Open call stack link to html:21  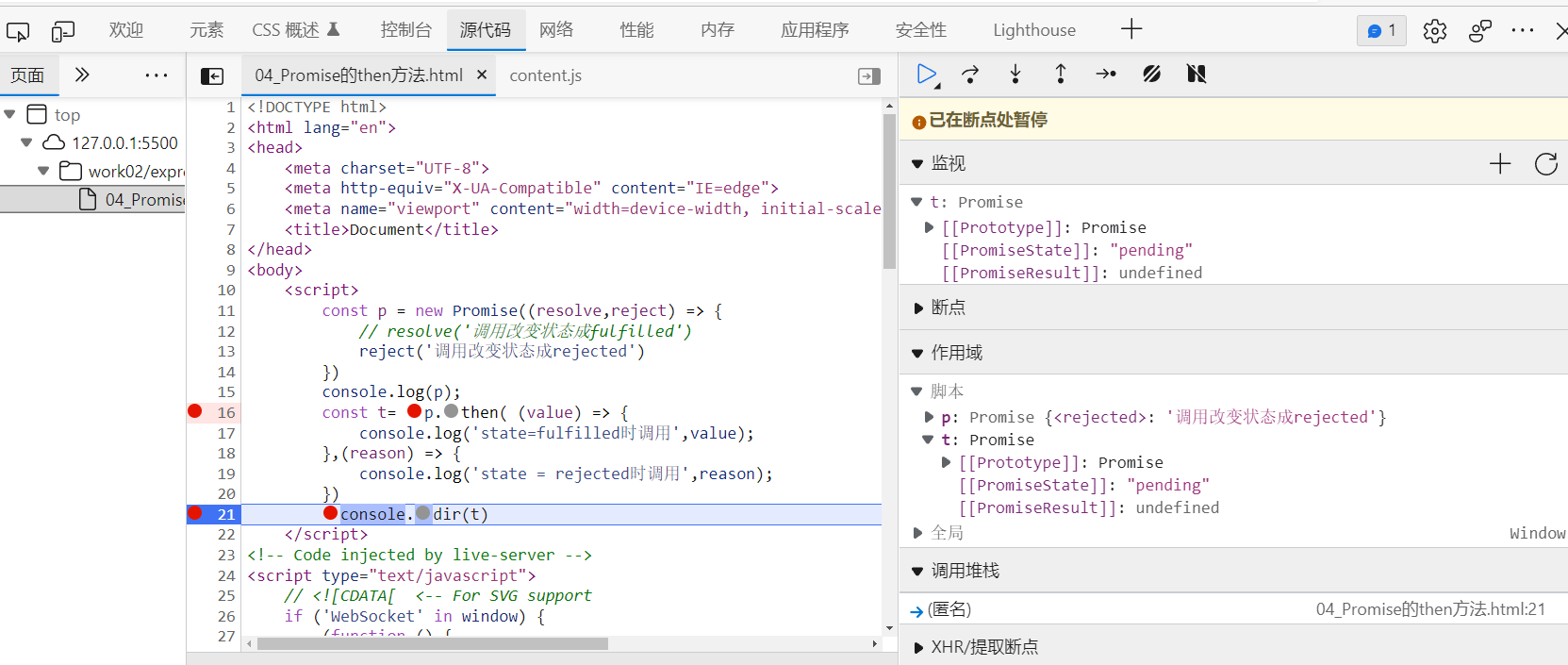pyautogui.click(x=1430, y=609)
